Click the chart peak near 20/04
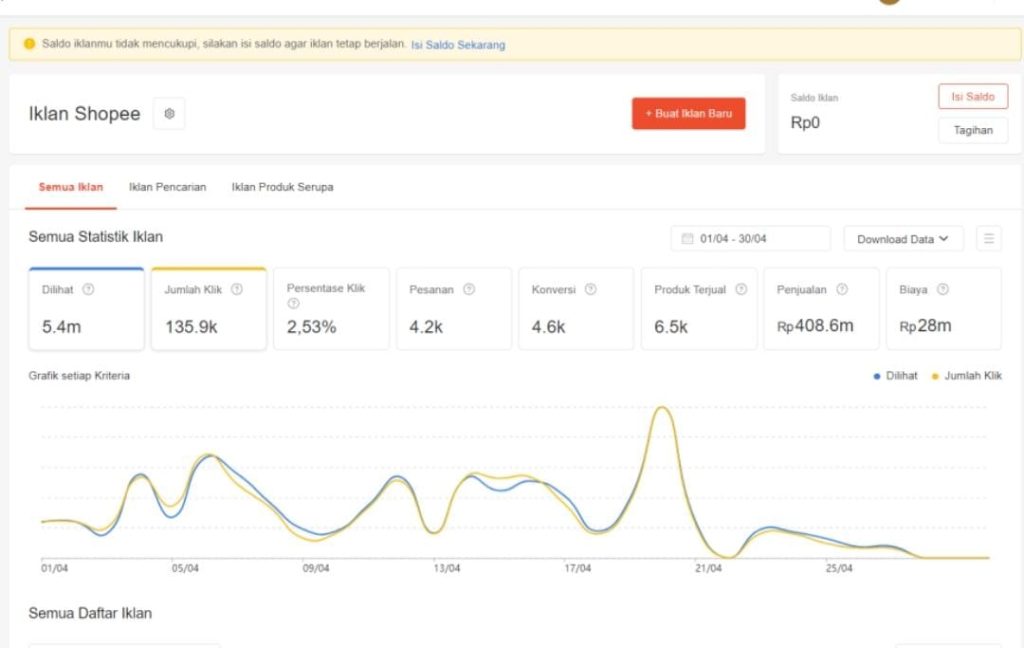The width and height of the screenshot is (1024, 648). (x=662, y=408)
